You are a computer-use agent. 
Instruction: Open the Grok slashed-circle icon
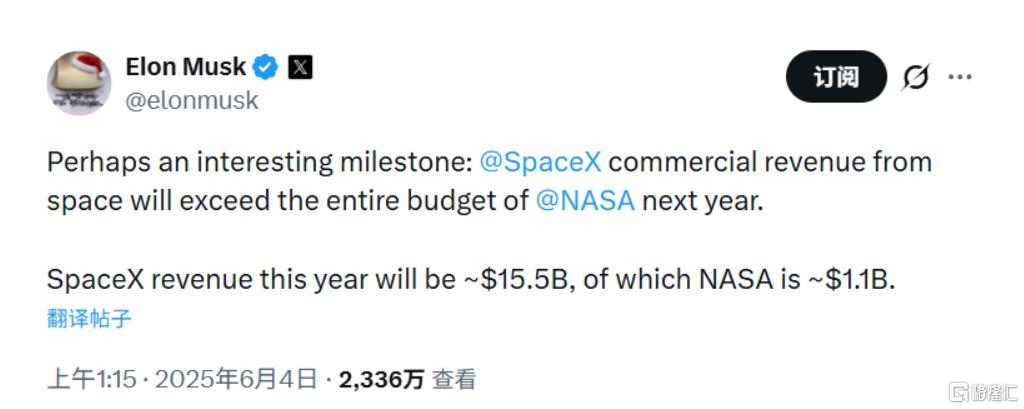(x=914, y=77)
